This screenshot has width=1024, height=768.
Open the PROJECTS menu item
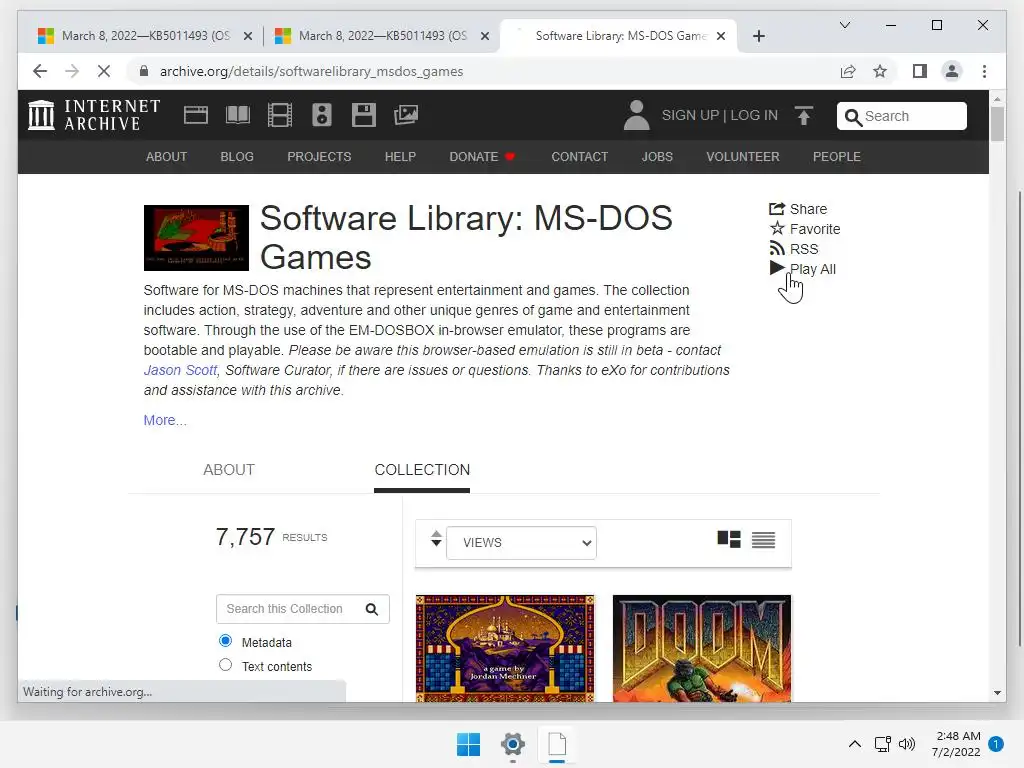pos(319,157)
